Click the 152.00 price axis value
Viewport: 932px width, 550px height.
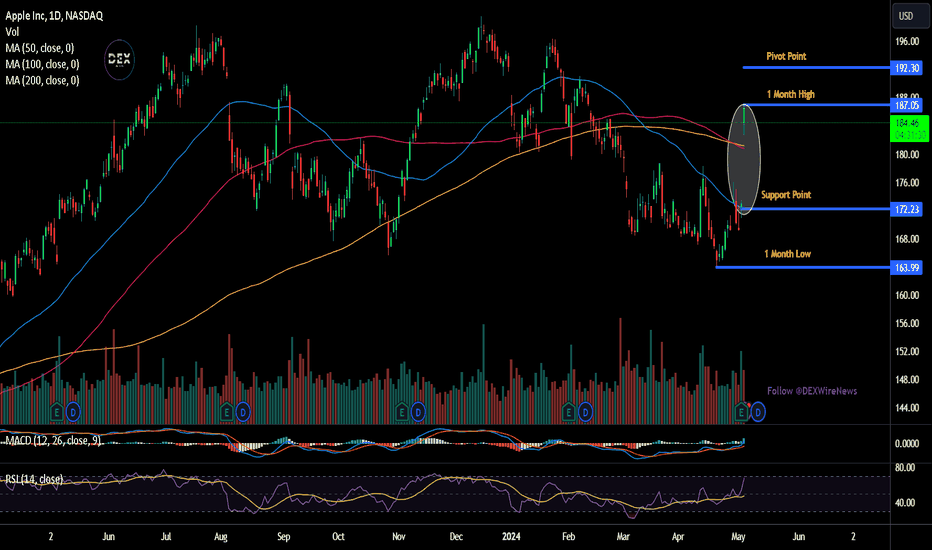[x=907, y=351]
